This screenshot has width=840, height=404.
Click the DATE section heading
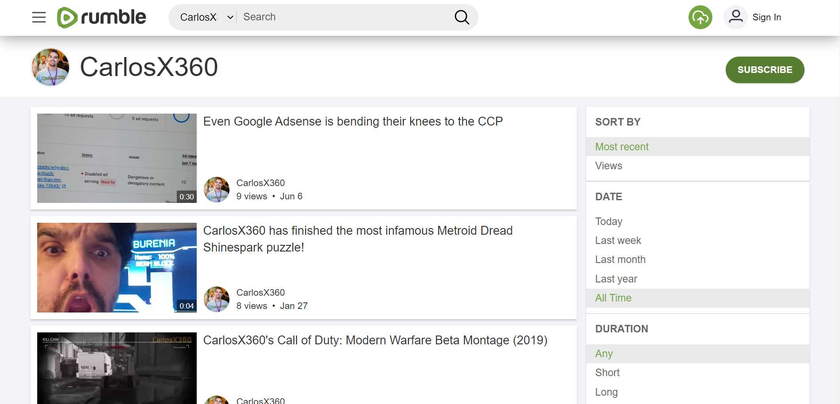tap(609, 197)
